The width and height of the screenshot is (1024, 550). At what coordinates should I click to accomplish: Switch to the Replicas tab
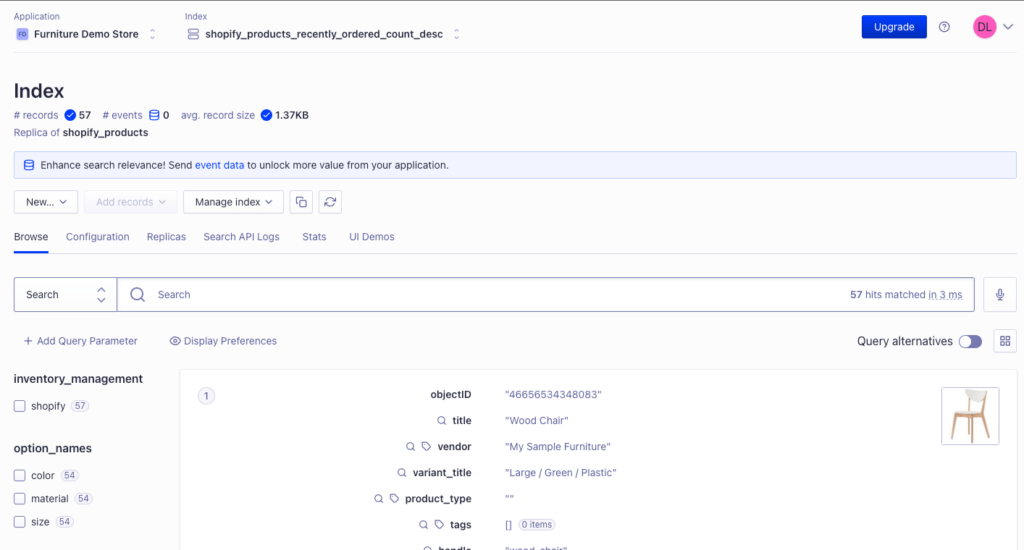coord(166,237)
